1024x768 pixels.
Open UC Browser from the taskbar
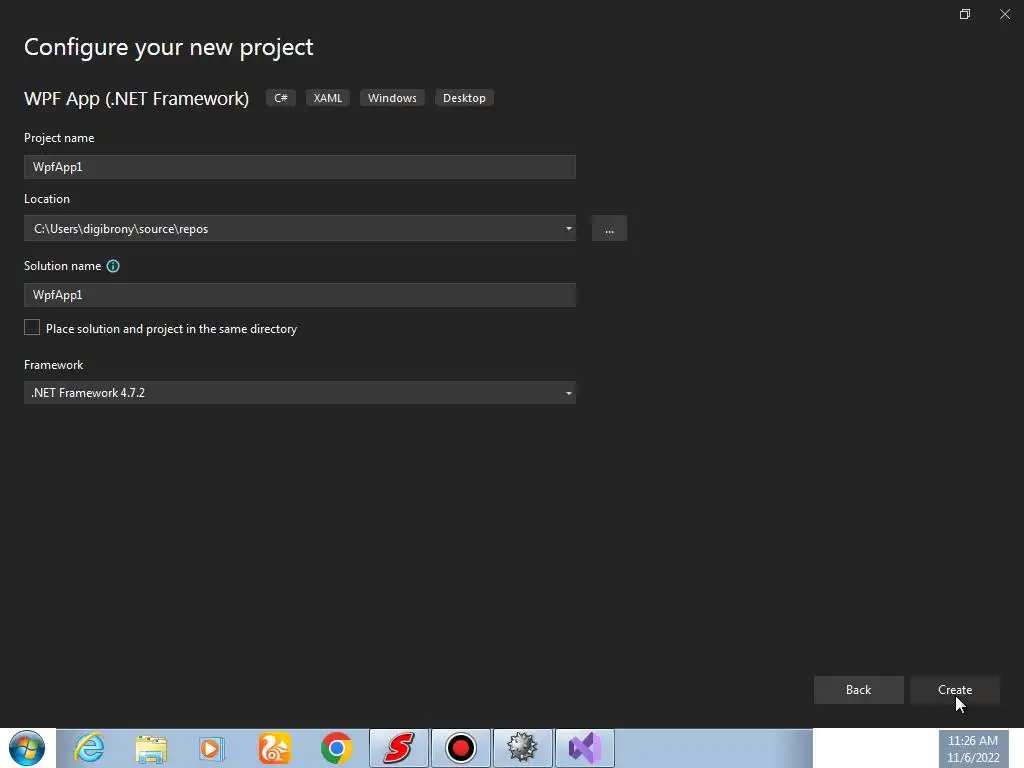275,748
